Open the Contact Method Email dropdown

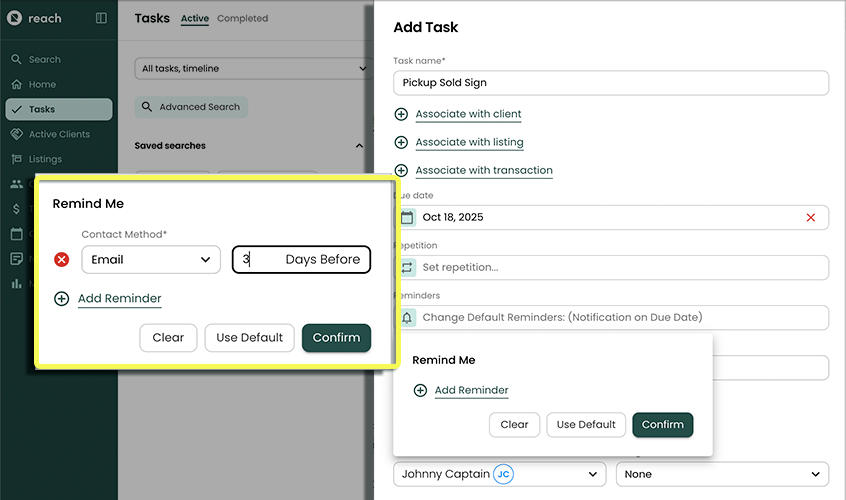click(151, 260)
